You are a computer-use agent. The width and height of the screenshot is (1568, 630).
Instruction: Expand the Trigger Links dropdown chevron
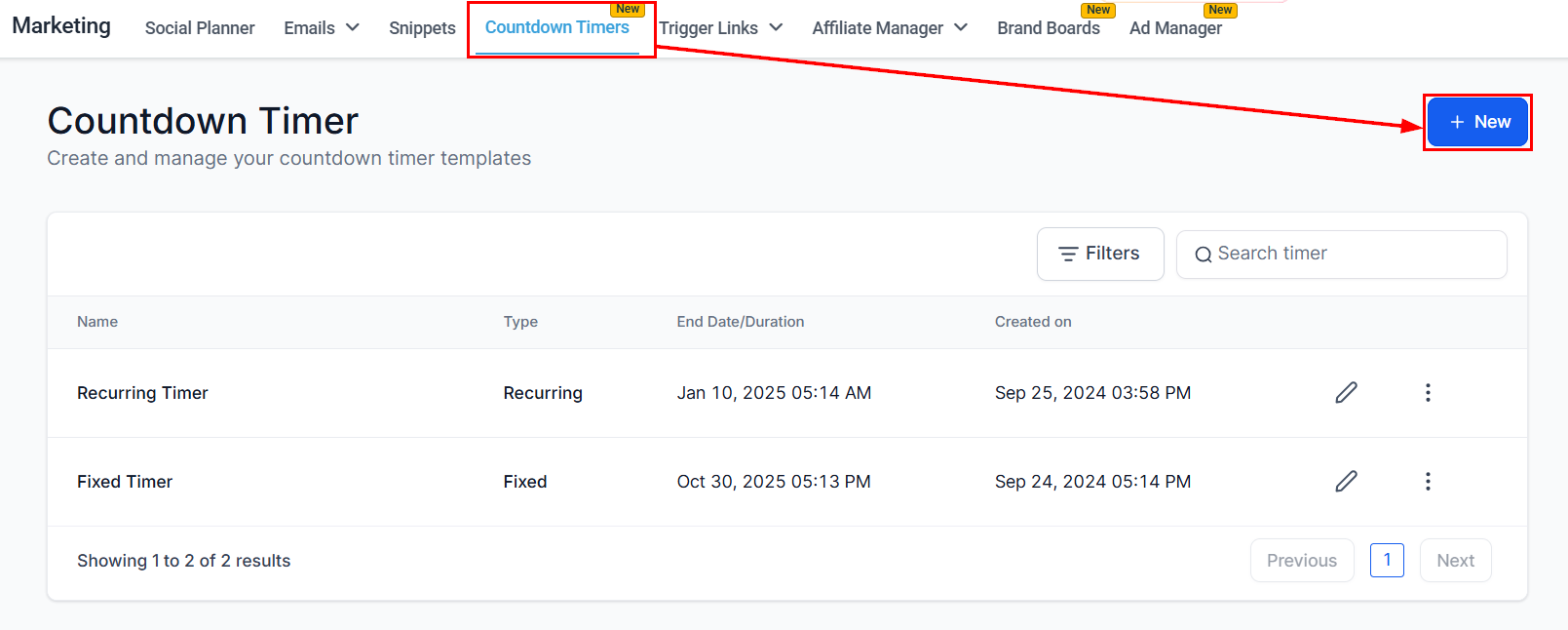point(776,27)
